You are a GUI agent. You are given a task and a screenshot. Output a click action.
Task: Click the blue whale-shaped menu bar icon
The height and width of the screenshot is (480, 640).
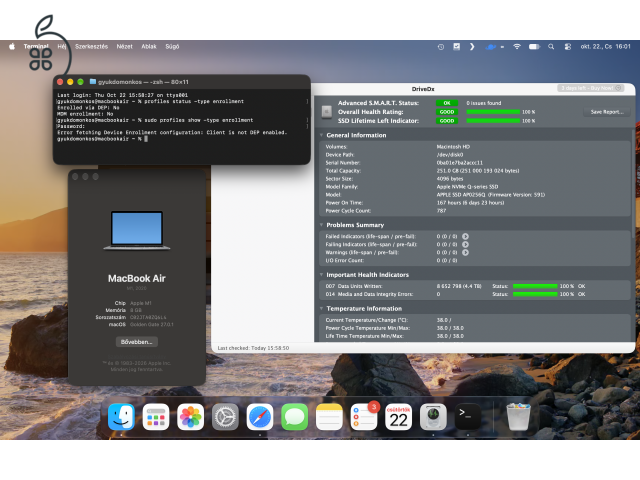(x=491, y=47)
